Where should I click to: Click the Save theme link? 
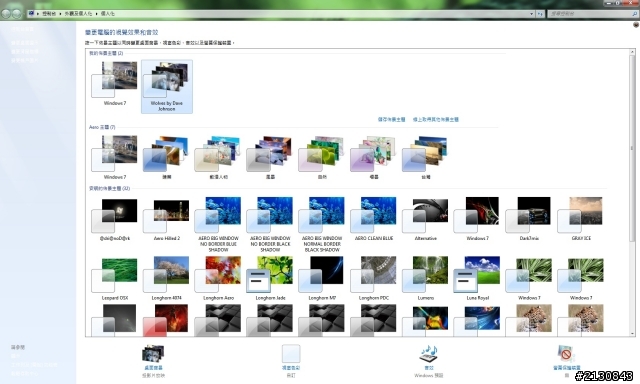point(391,120)
